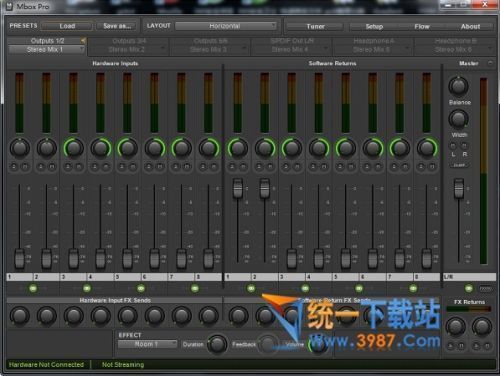
Task: Toggle solo on hardware input channel 1
Action: [x=14, y=166]
